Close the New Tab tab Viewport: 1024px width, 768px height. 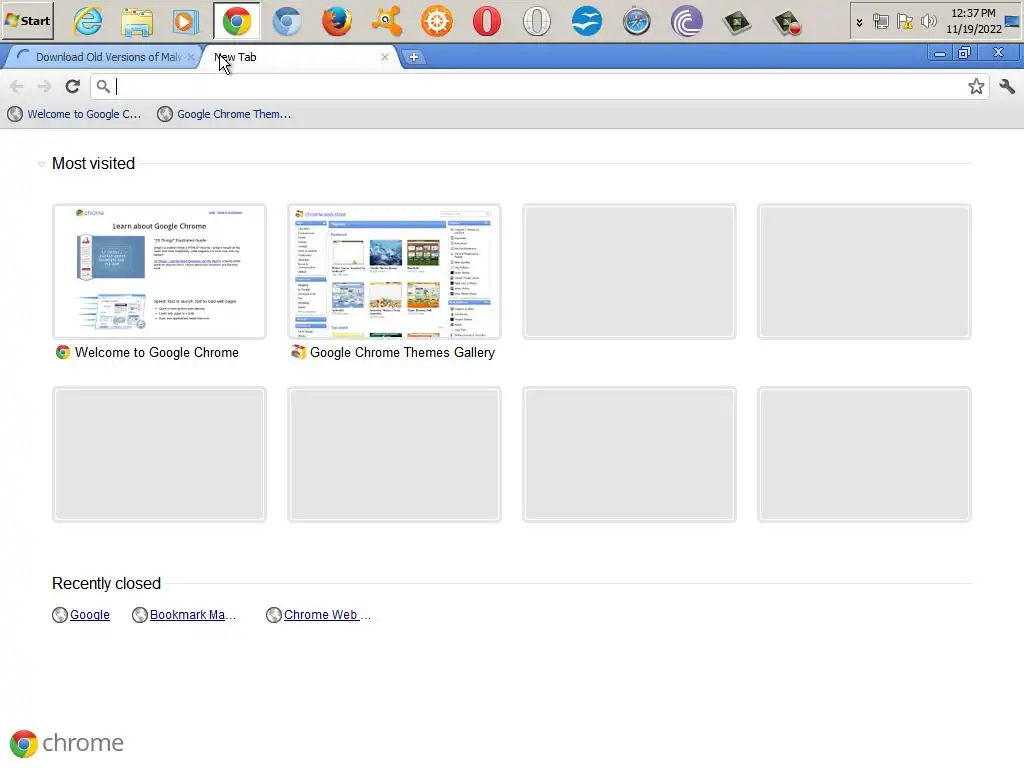(x=385, y=57)
